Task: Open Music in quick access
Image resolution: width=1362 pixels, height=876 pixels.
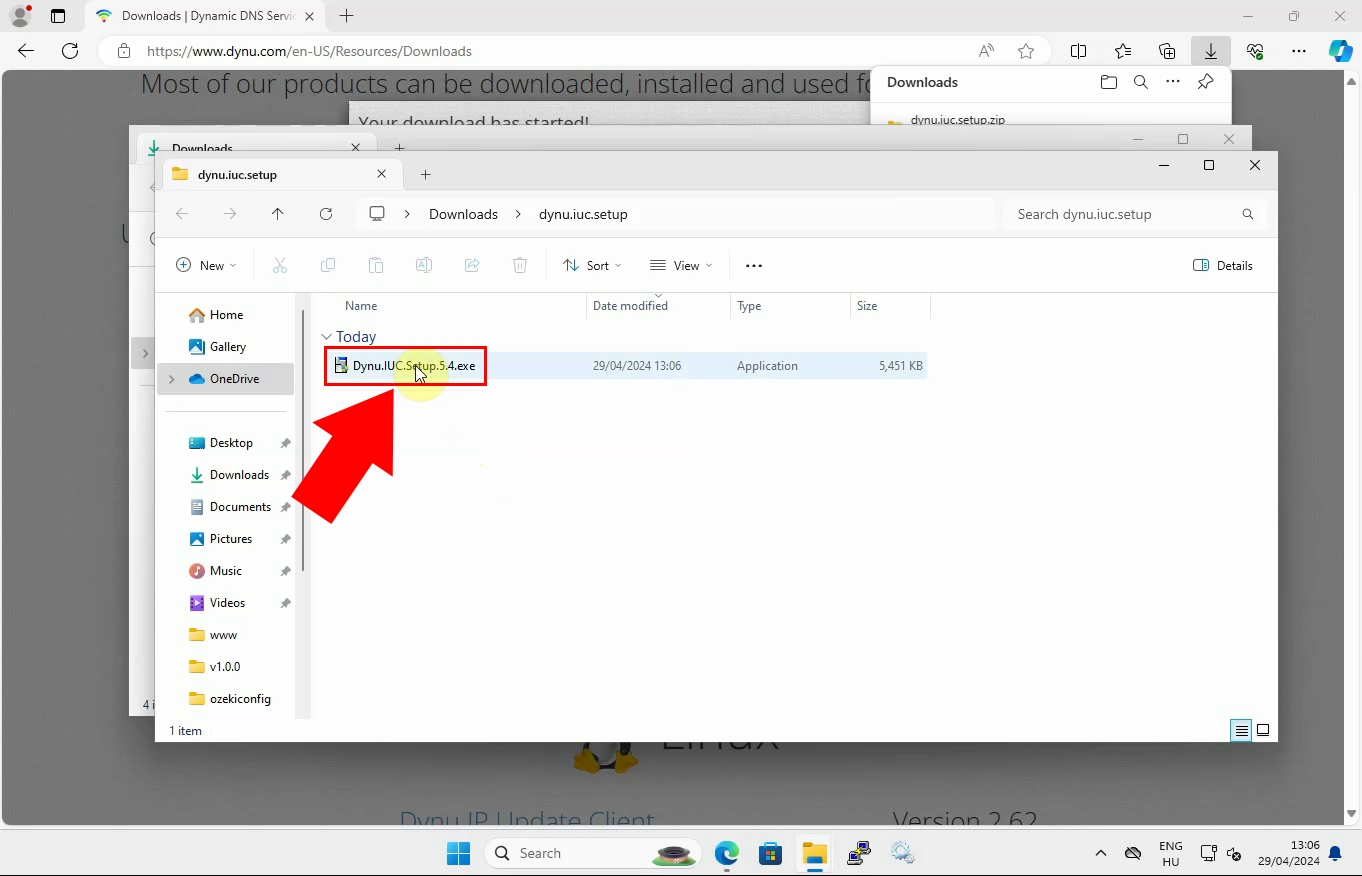Action: click(x=226, y=571)
